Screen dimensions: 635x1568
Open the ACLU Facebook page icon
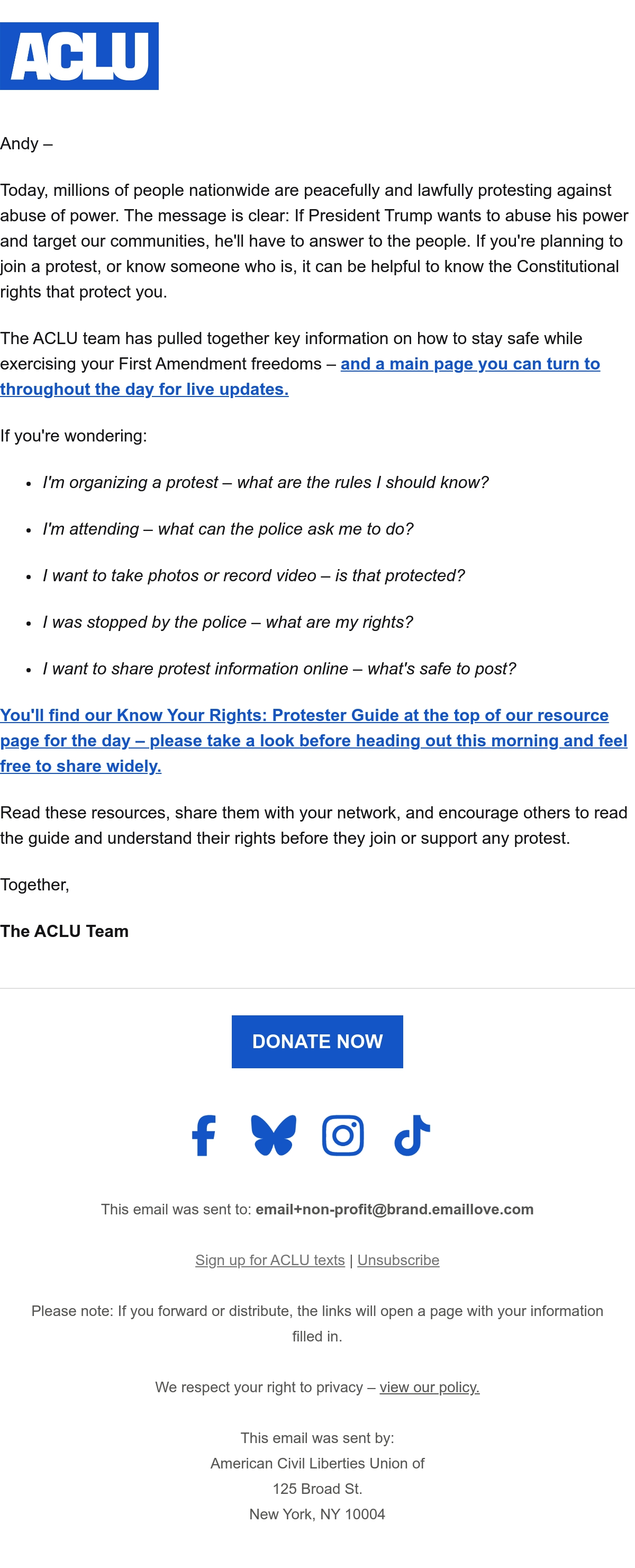(204, 1134)
